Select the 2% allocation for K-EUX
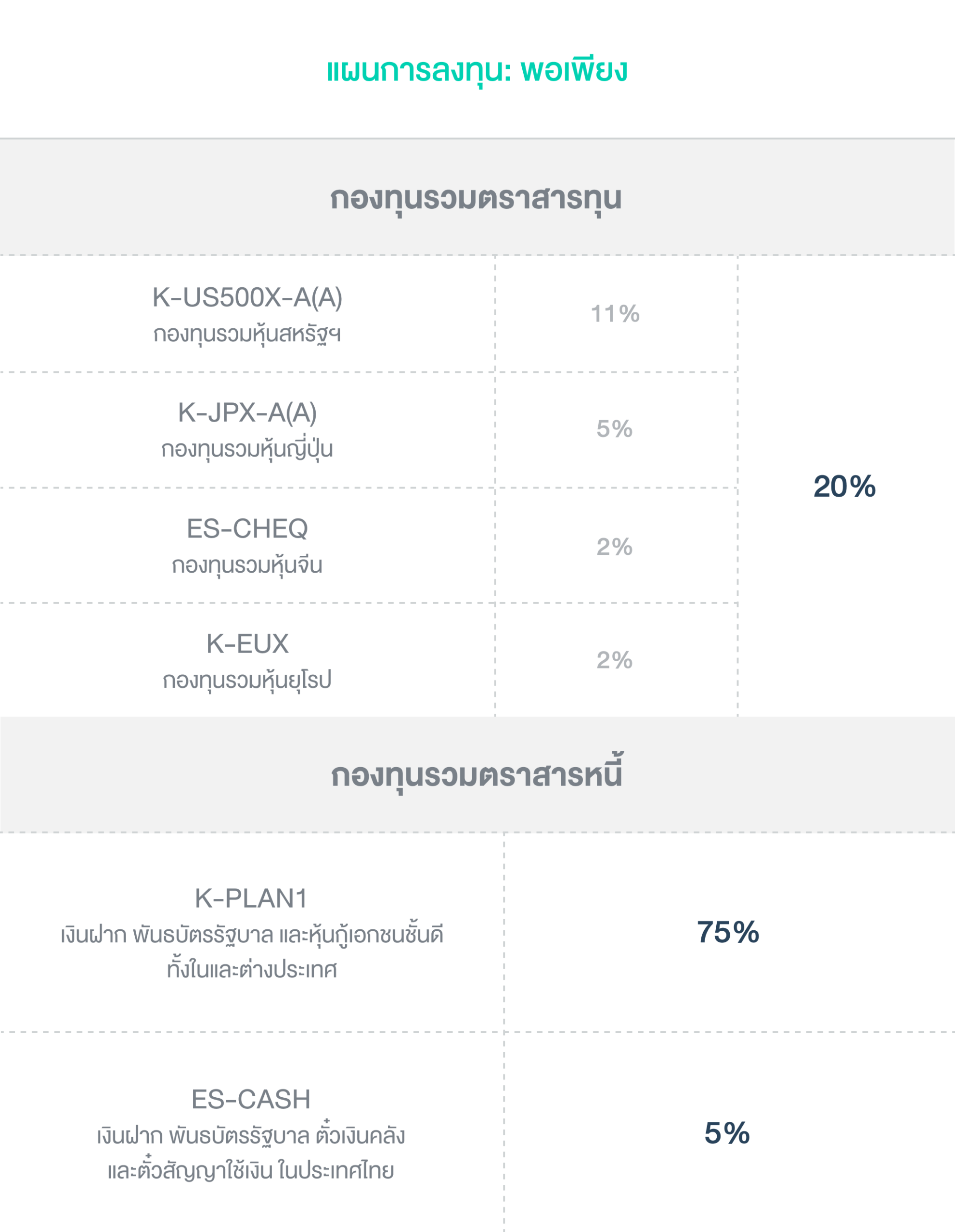This screenshot has height=1232, width=955. coord(614,660)
